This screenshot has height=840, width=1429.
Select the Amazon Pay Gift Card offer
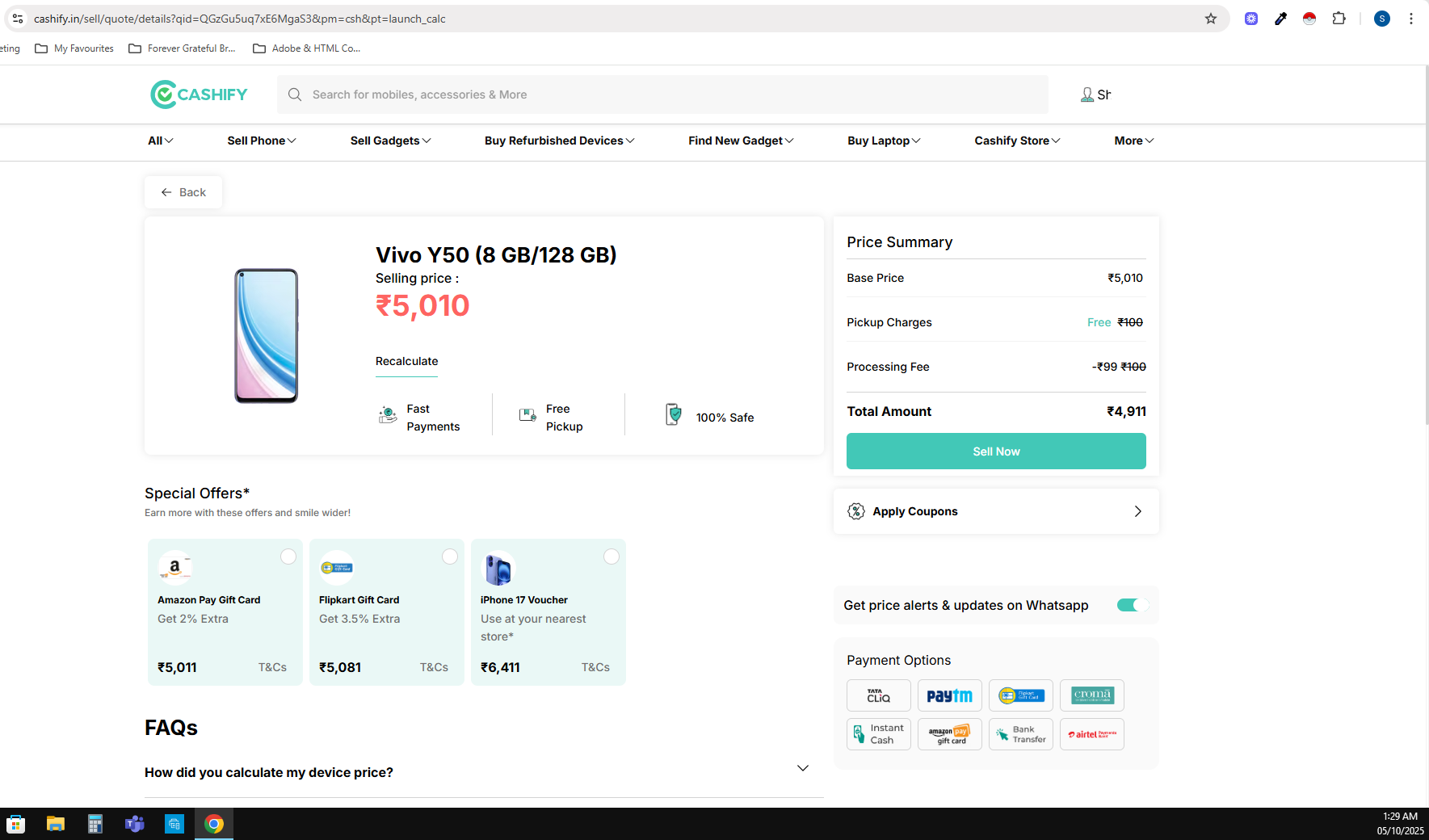(288, 556)
